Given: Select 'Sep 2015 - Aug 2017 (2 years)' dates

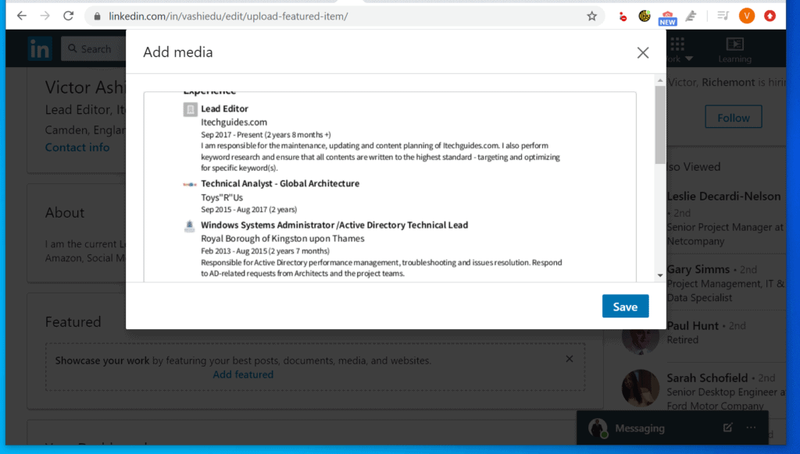Looking at the screenshot, I should 249,210.
